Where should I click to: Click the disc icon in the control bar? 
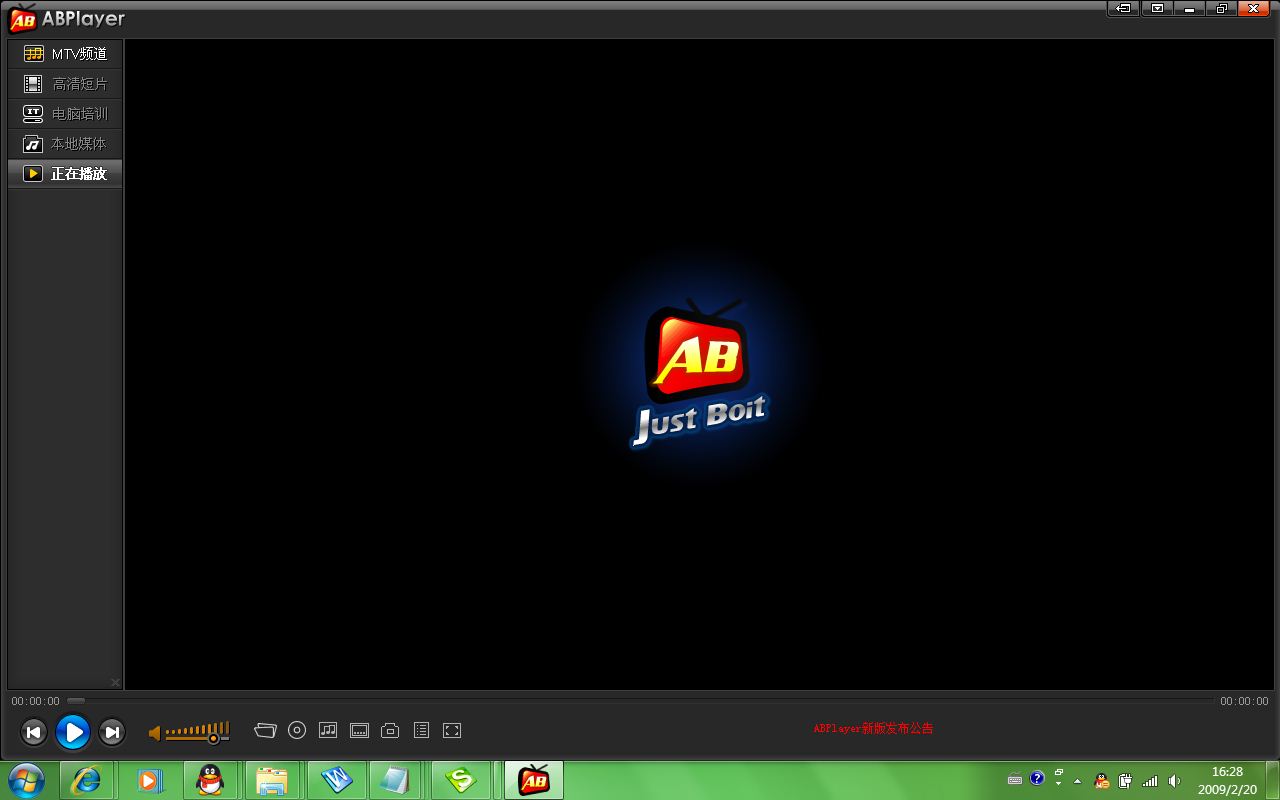[x=297, y=731]
